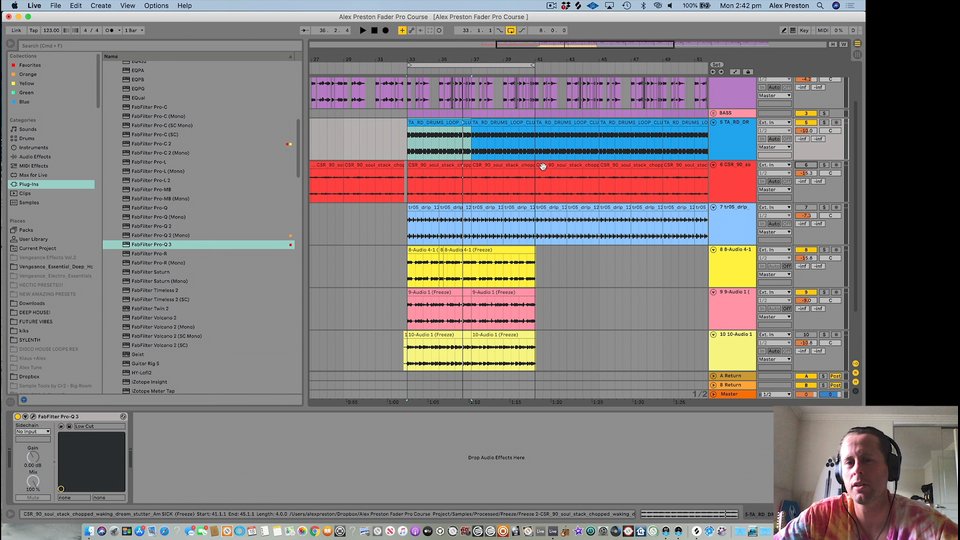960x540 pixels.
Task: Open the Edit menu
Action: (75, 6)
